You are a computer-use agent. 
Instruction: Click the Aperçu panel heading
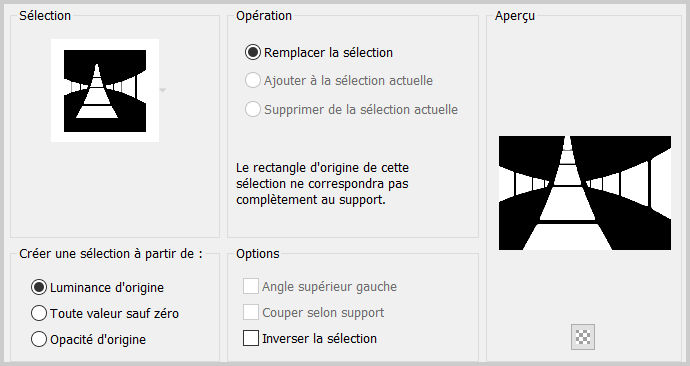pyautogui.click(x=515, y=16)
